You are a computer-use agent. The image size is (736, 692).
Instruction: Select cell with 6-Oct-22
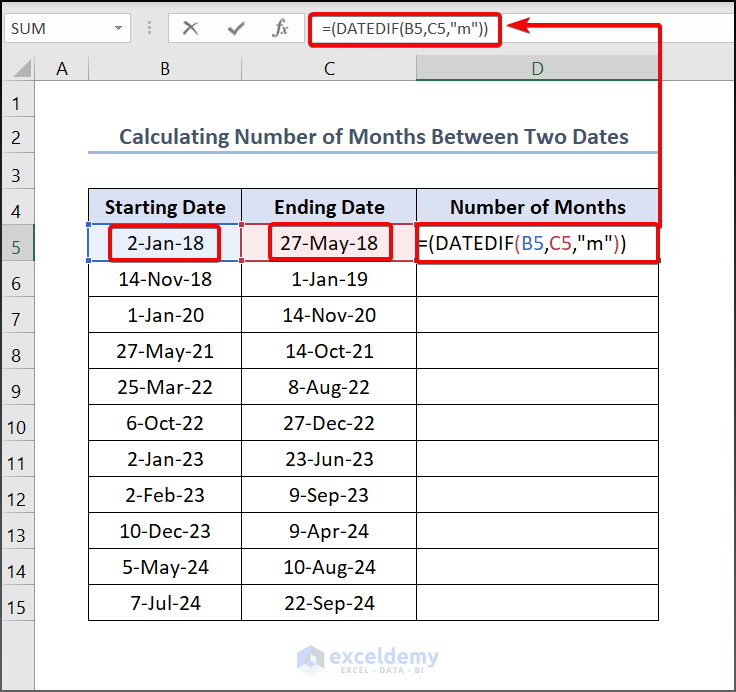[x=165, y=423]
